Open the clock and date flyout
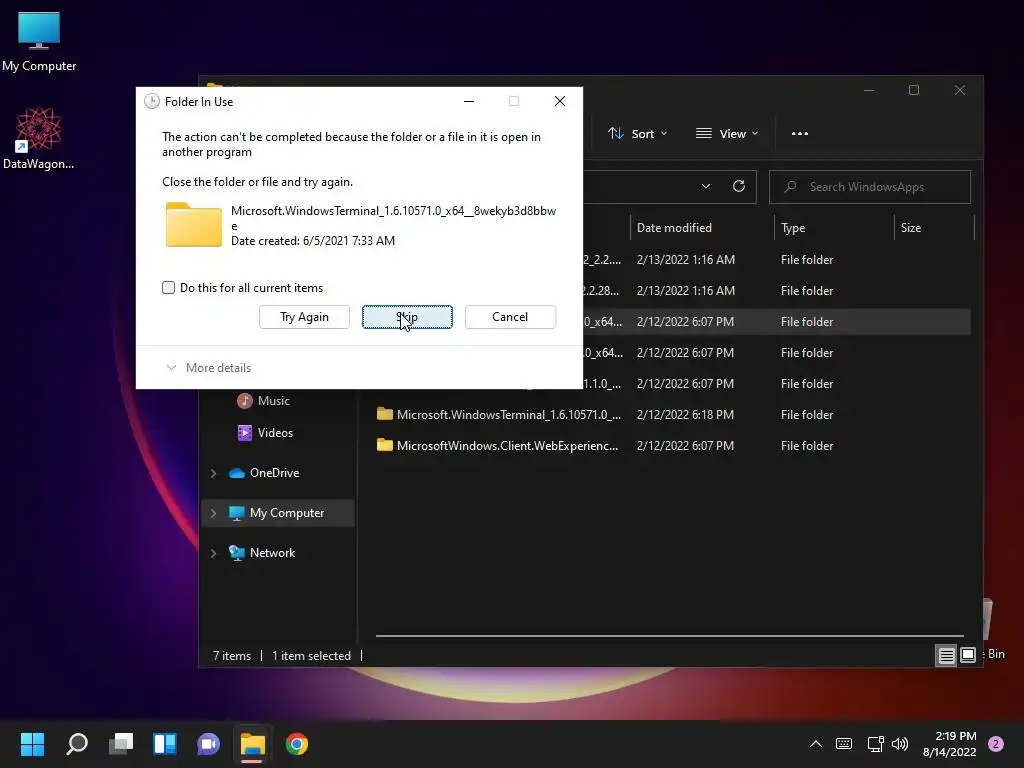The image size is (1024, 768). click(x=949, y=744)
